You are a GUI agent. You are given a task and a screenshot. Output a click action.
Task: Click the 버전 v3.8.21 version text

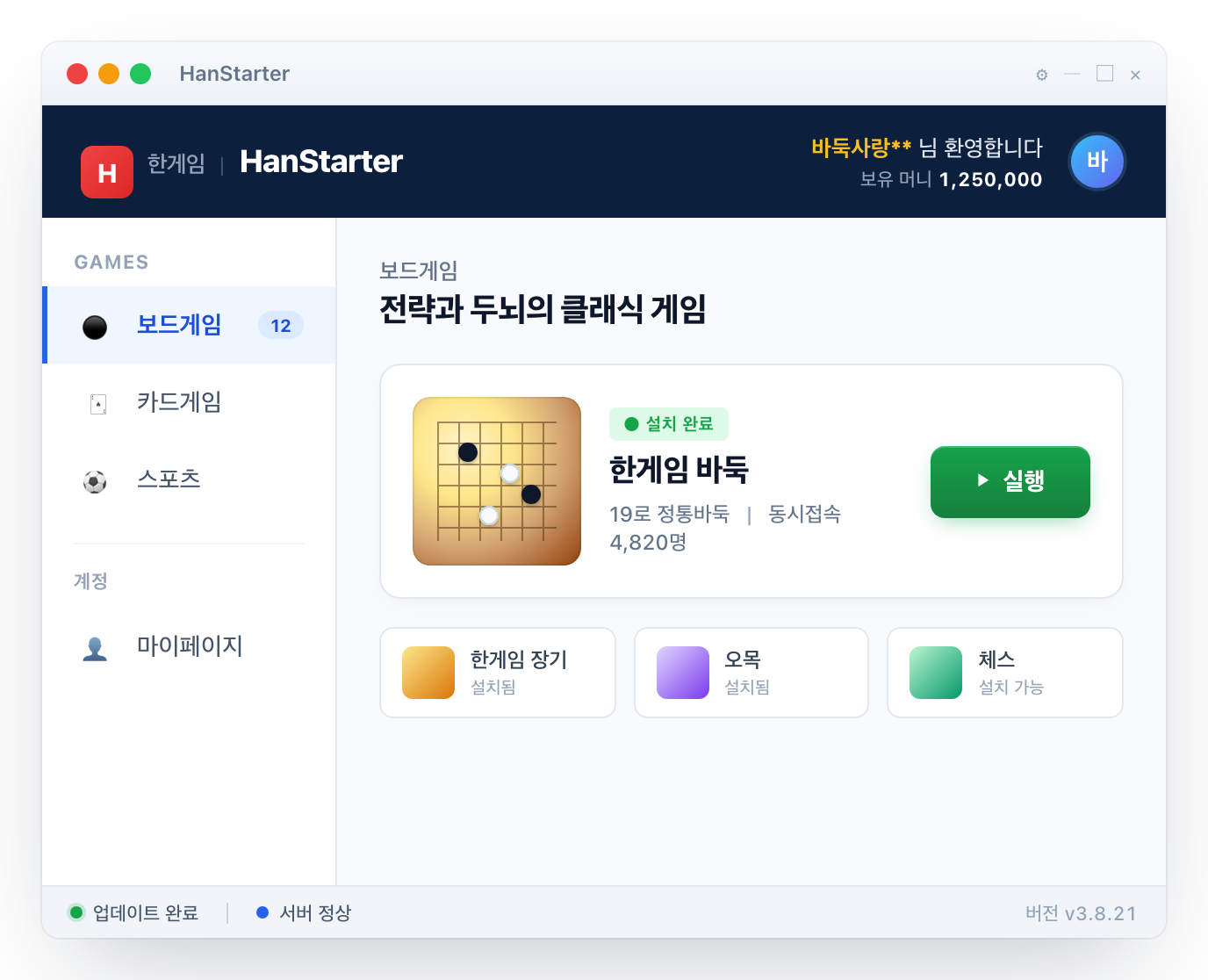pyautogui.click(x=1081, y=913)
